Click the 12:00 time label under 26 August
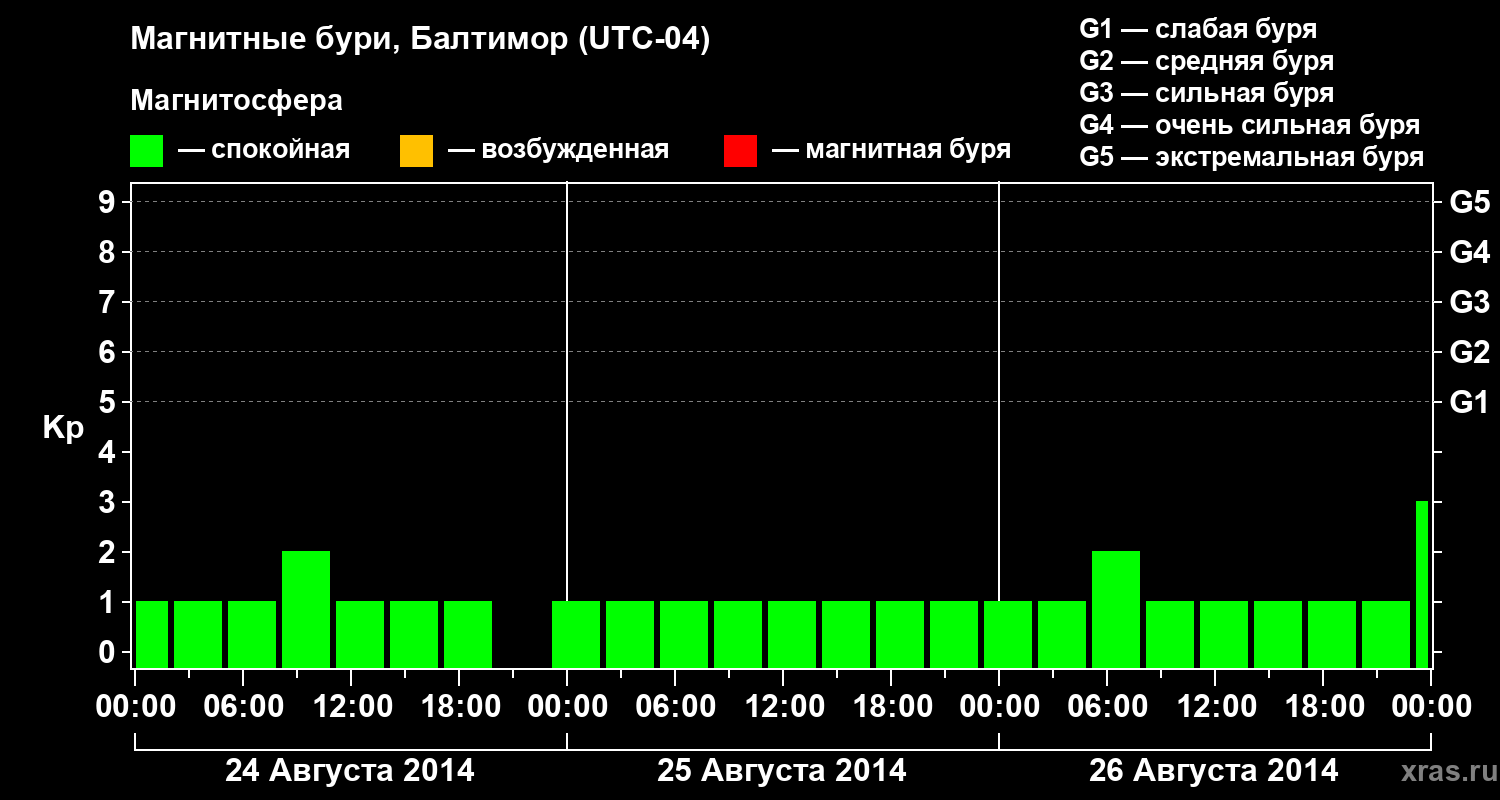The image size is (1500, 800). [x=1215, y=707]
